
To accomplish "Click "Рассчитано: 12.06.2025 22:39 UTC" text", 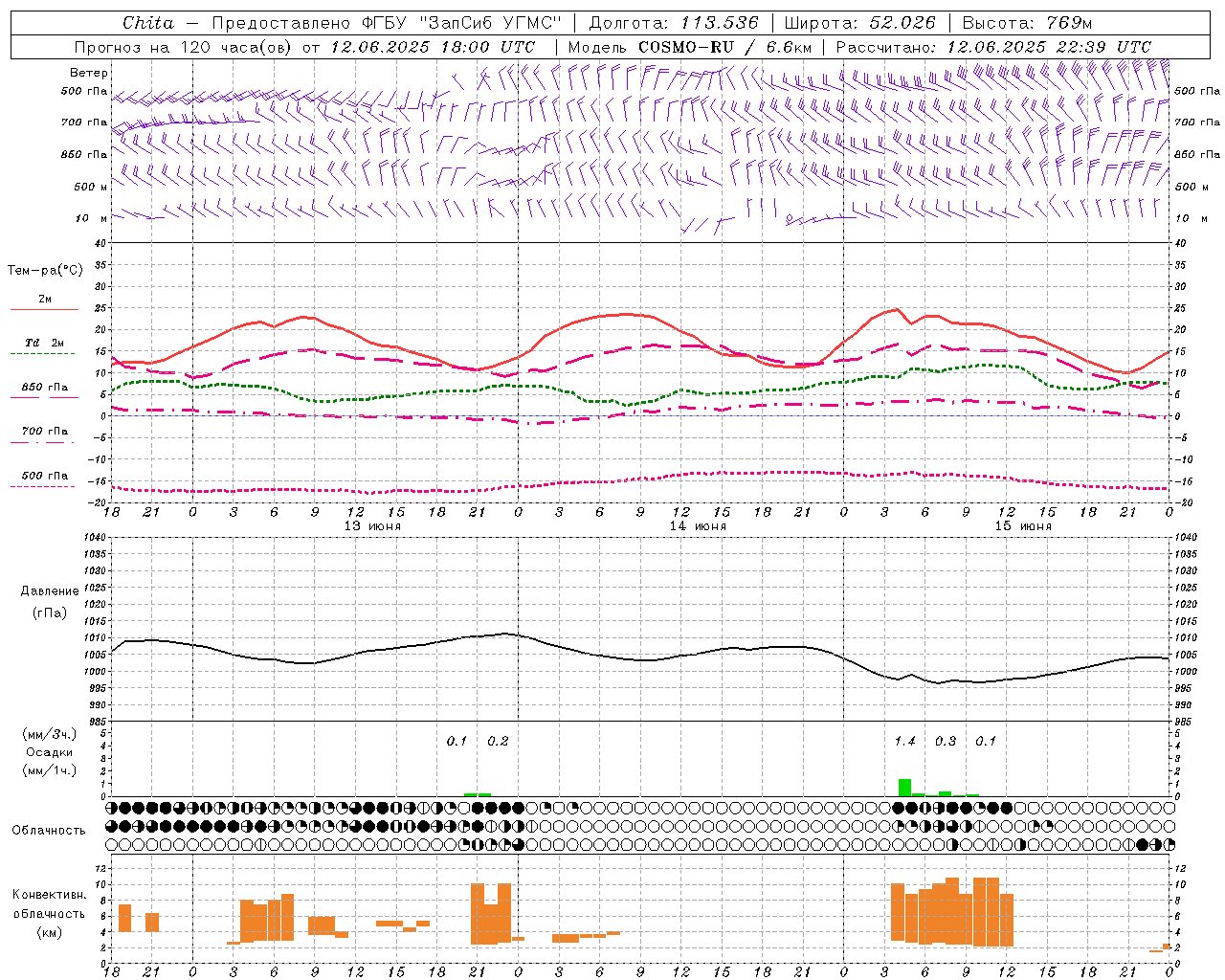I will click(993, 47).
